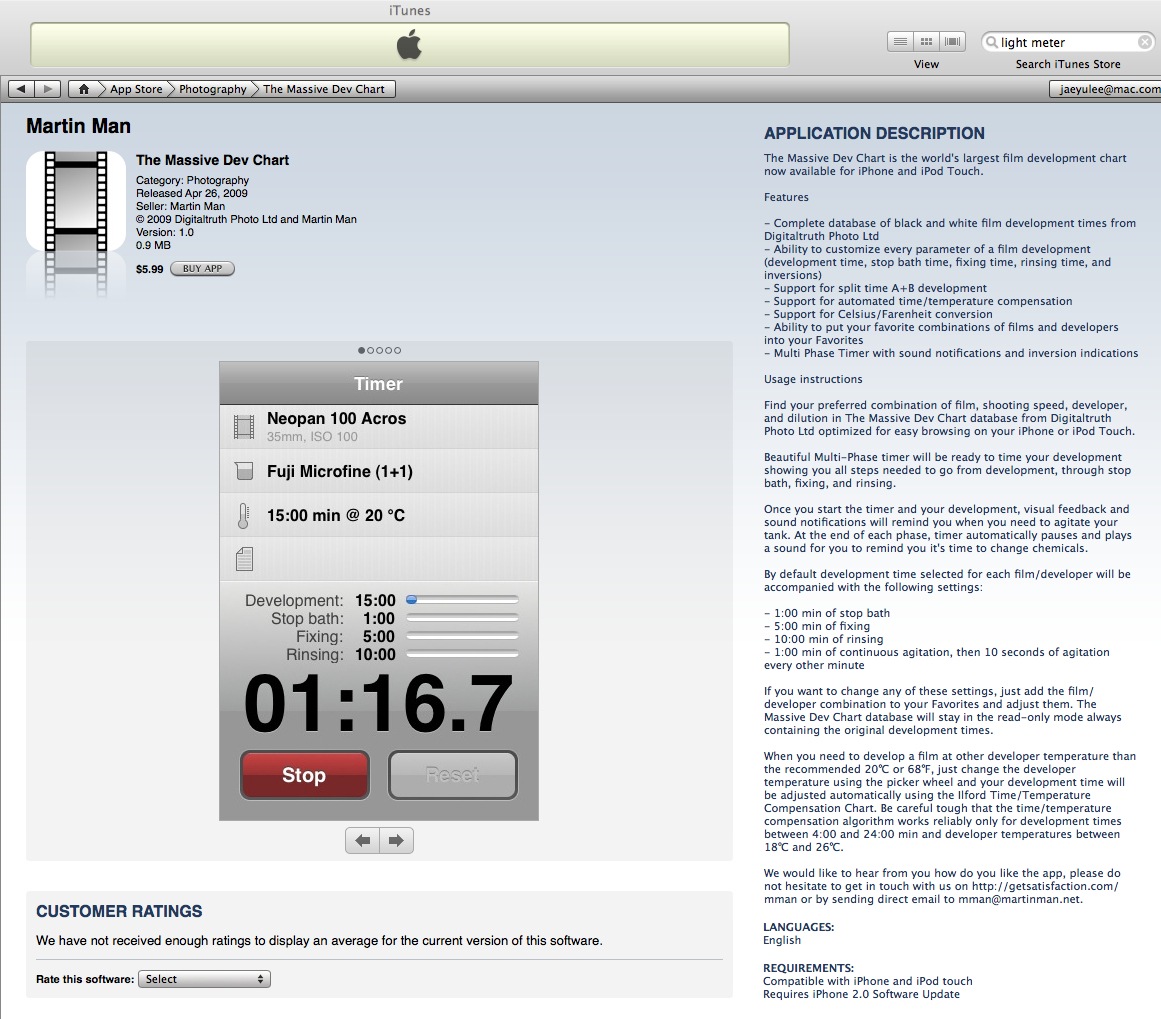
Task: Switch to list view icon
Action: coord(900,42)
